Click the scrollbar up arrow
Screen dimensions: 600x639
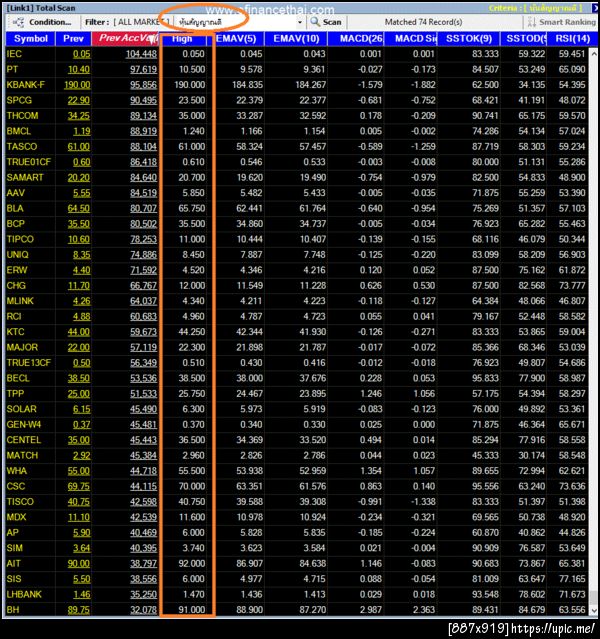(593, 53)
